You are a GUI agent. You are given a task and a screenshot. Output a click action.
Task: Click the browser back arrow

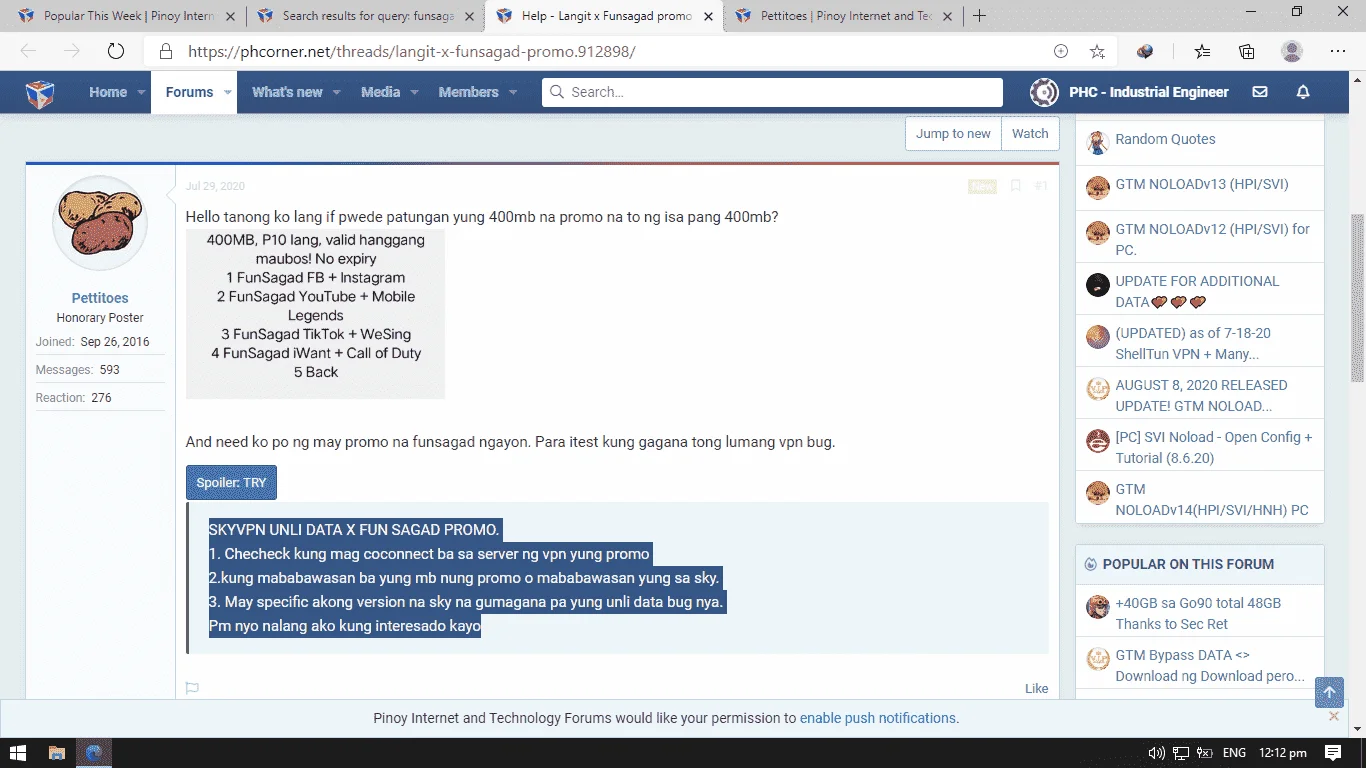tap(28, 51)
